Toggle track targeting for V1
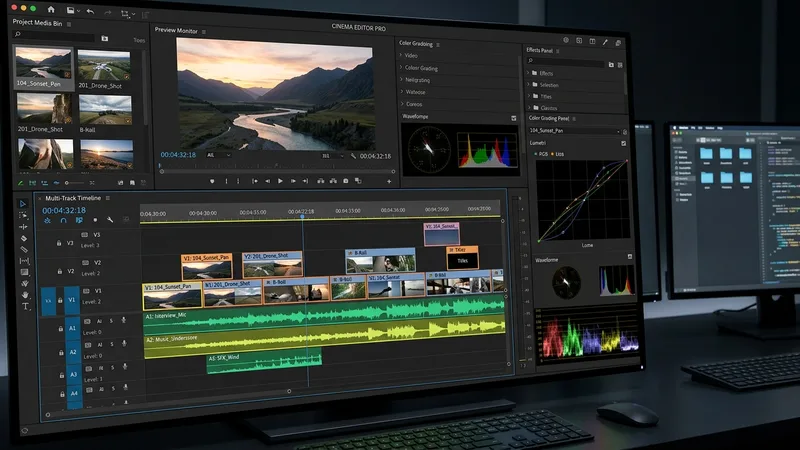800x450 pixels. (71, 300)
